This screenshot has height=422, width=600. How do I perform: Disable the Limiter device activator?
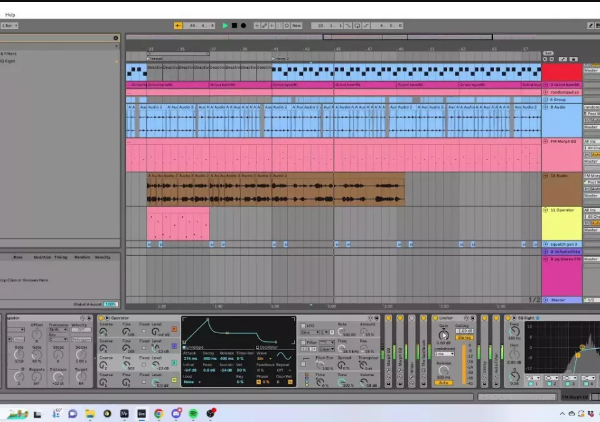(437, 318)
